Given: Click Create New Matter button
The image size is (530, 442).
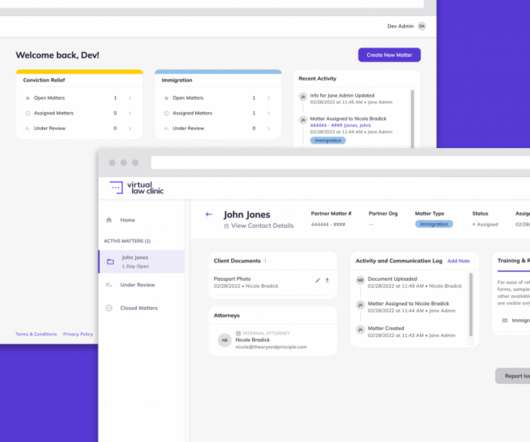Looking at the screenshot, I should [389, 55].
